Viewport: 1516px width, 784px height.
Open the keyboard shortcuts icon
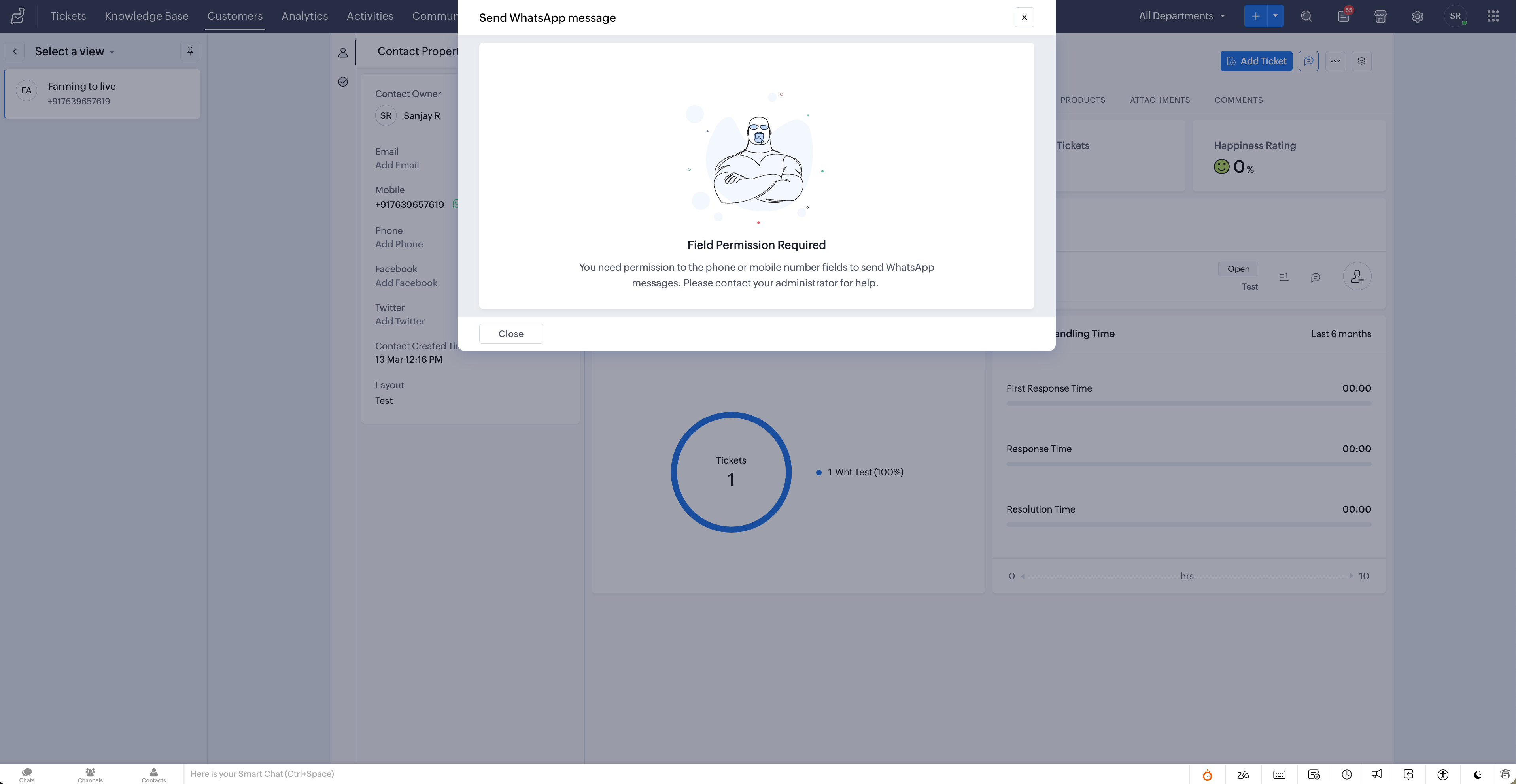(x=1279, y=775)
